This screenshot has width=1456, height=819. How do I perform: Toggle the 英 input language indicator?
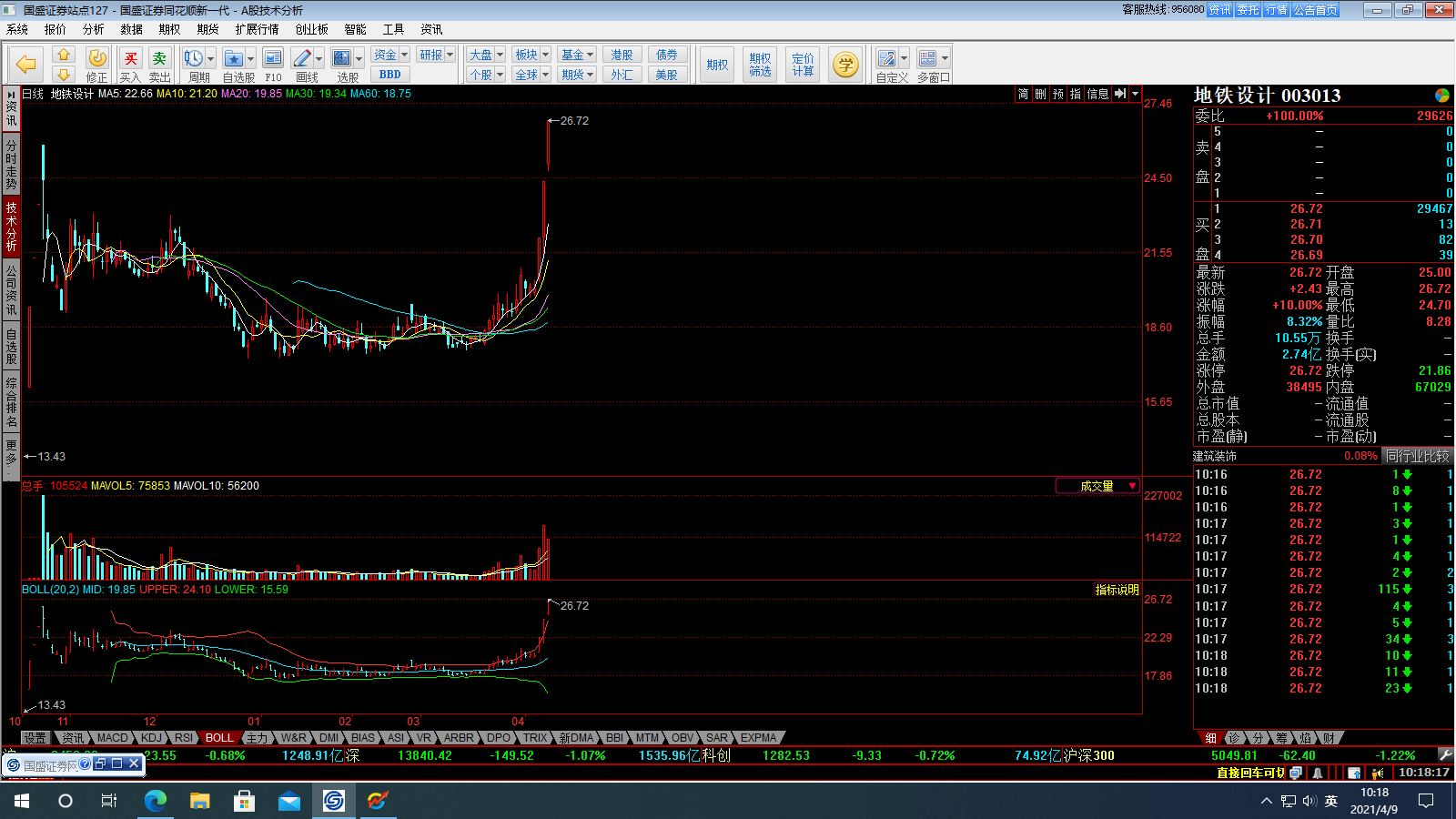click(x=1331, y=801)
